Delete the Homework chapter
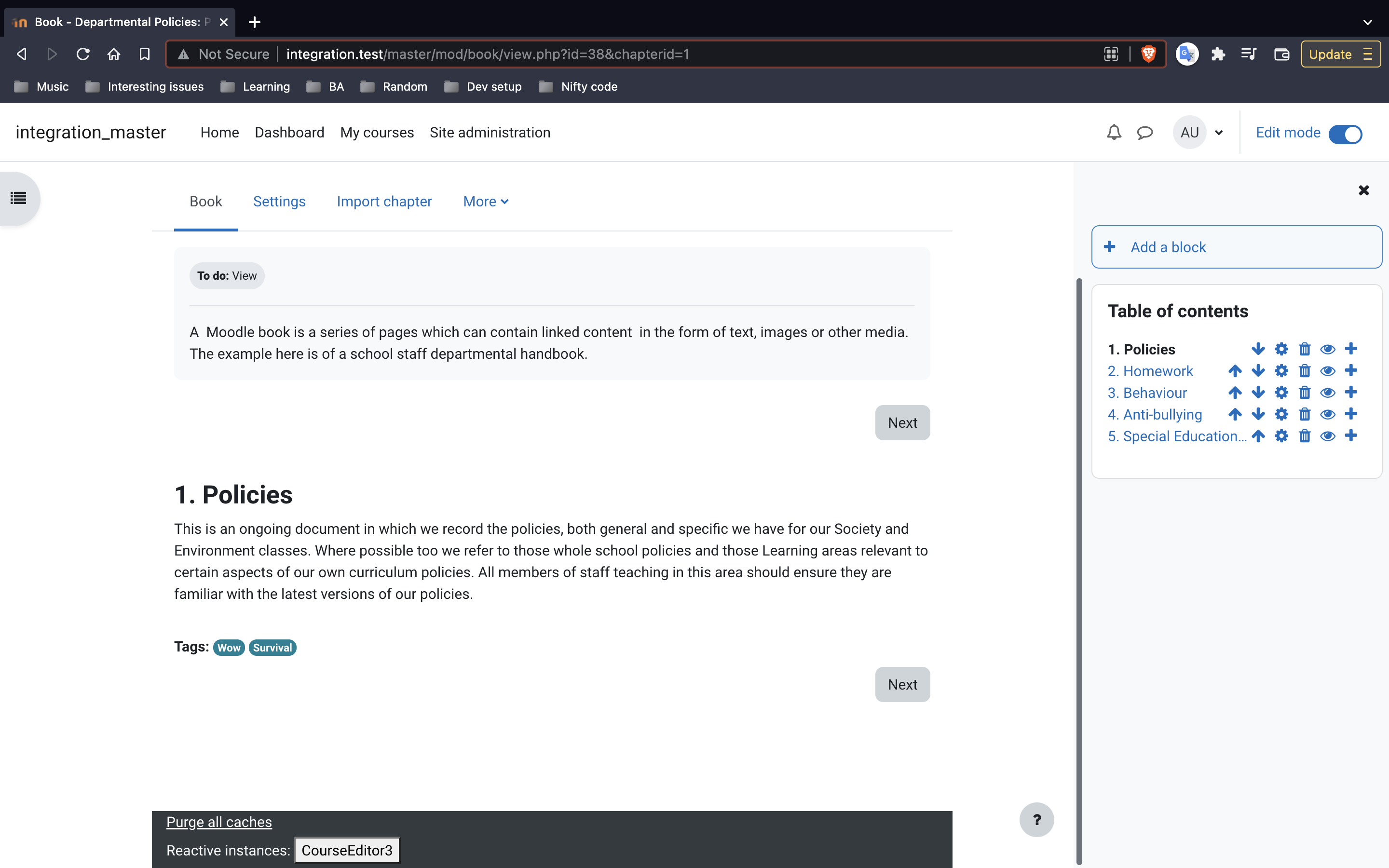Image resolution: width=1389 pixels, height=868 pixels. point(1305,371)
